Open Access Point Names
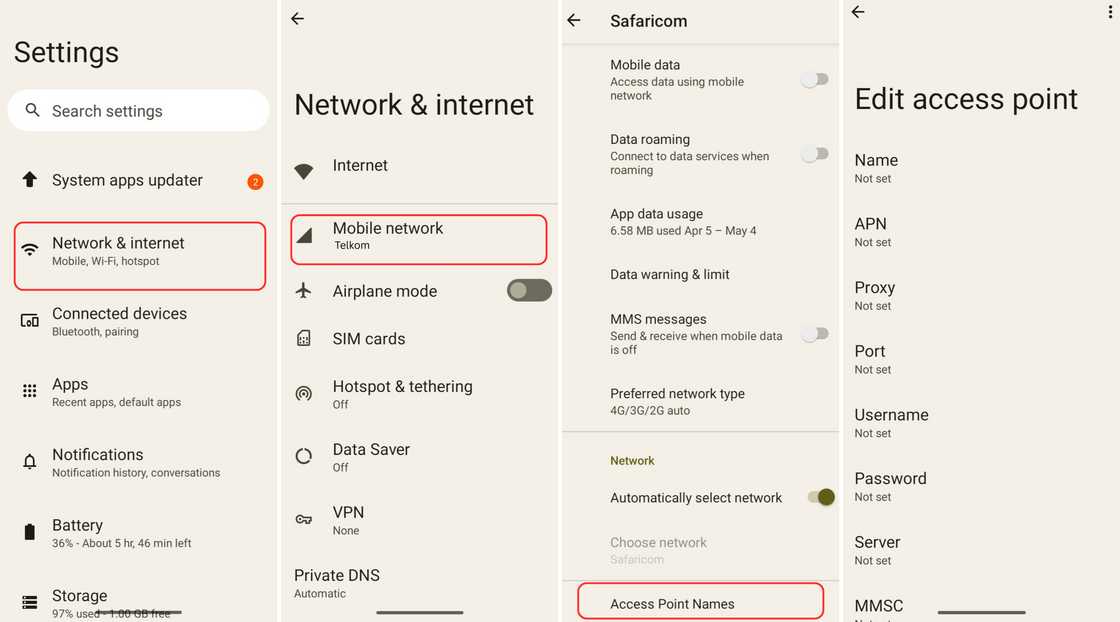 [x=701, y=601]
